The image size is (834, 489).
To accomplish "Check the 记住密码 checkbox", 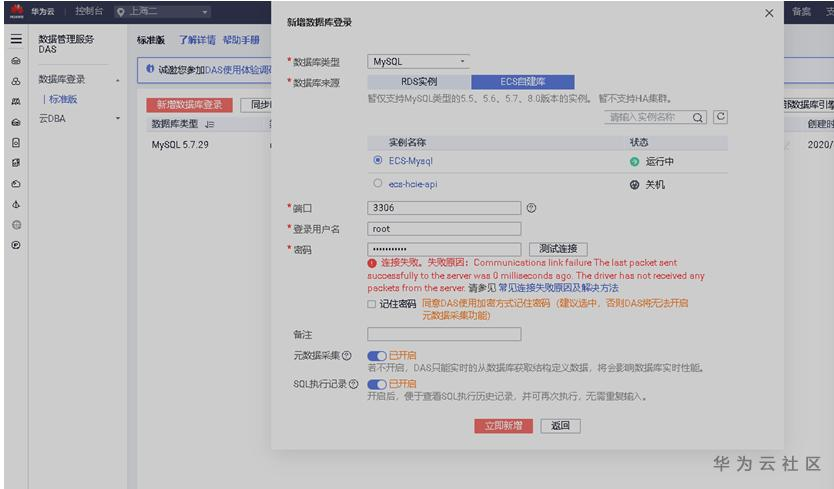I will pos(371,304).
